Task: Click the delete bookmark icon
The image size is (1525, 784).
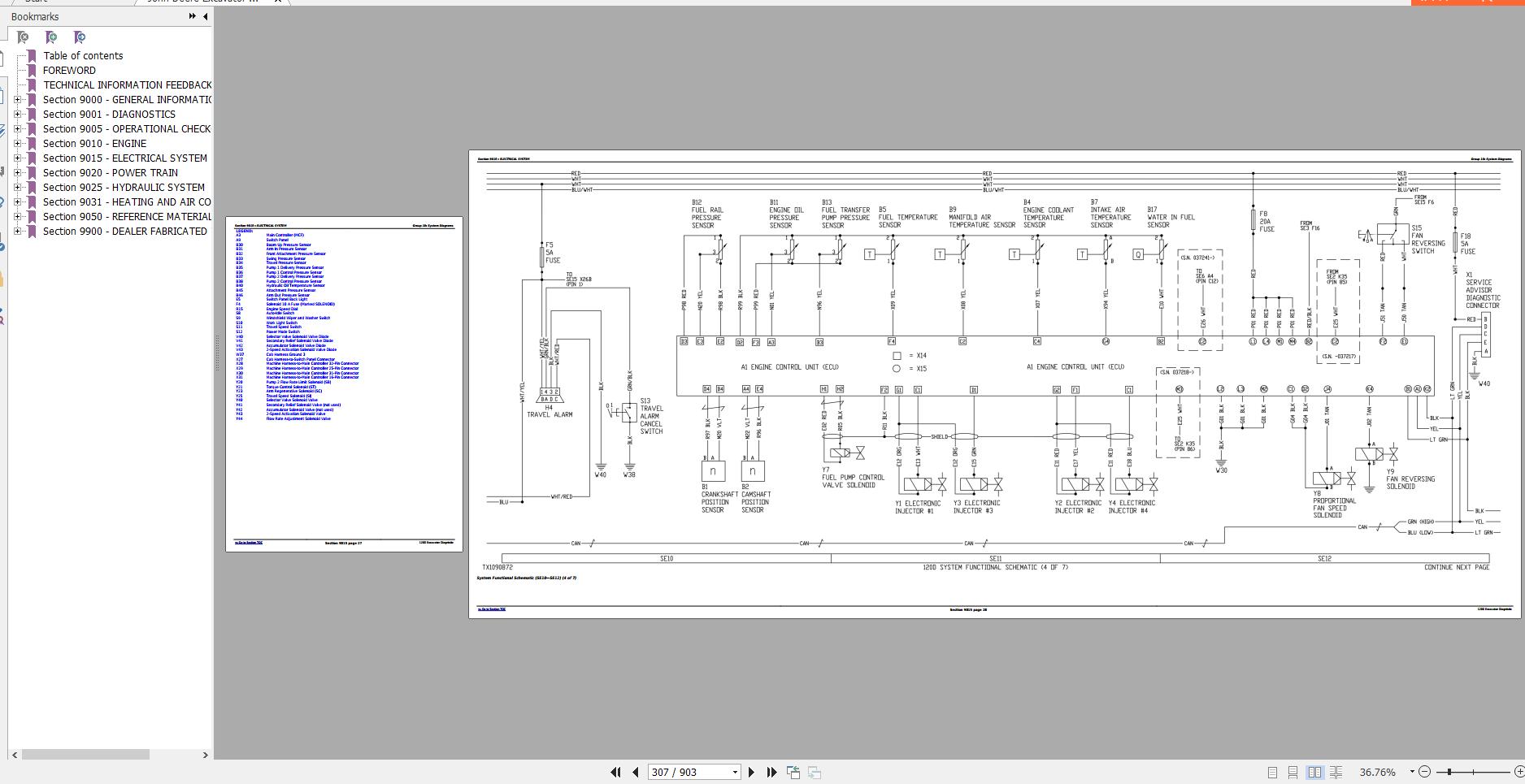Action: pyautogui.click(x=23, y=37)
